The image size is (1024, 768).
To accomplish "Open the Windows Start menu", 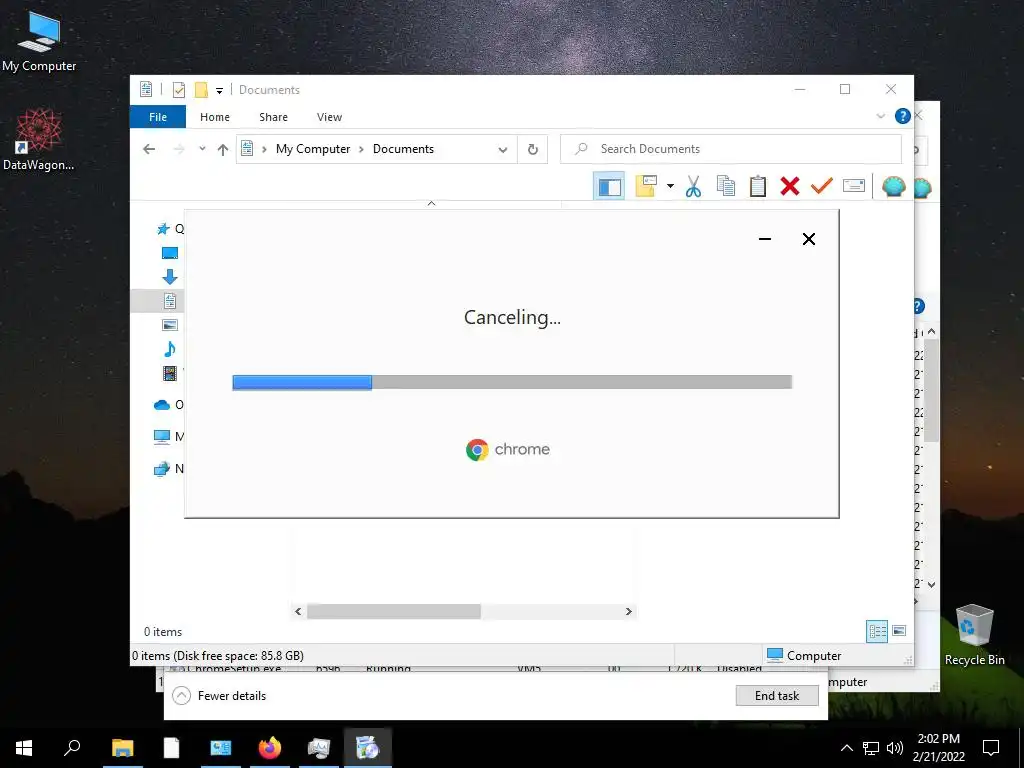I will (24, 748).
